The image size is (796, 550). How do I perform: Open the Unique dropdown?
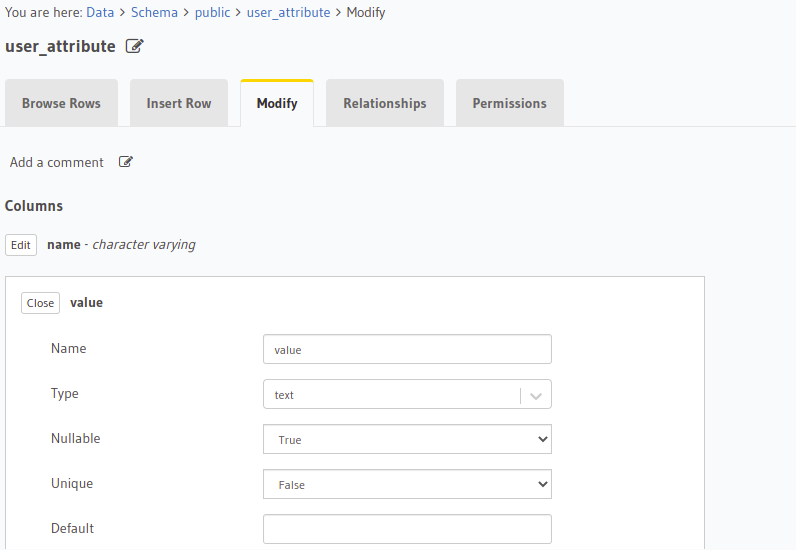[407, 484]
